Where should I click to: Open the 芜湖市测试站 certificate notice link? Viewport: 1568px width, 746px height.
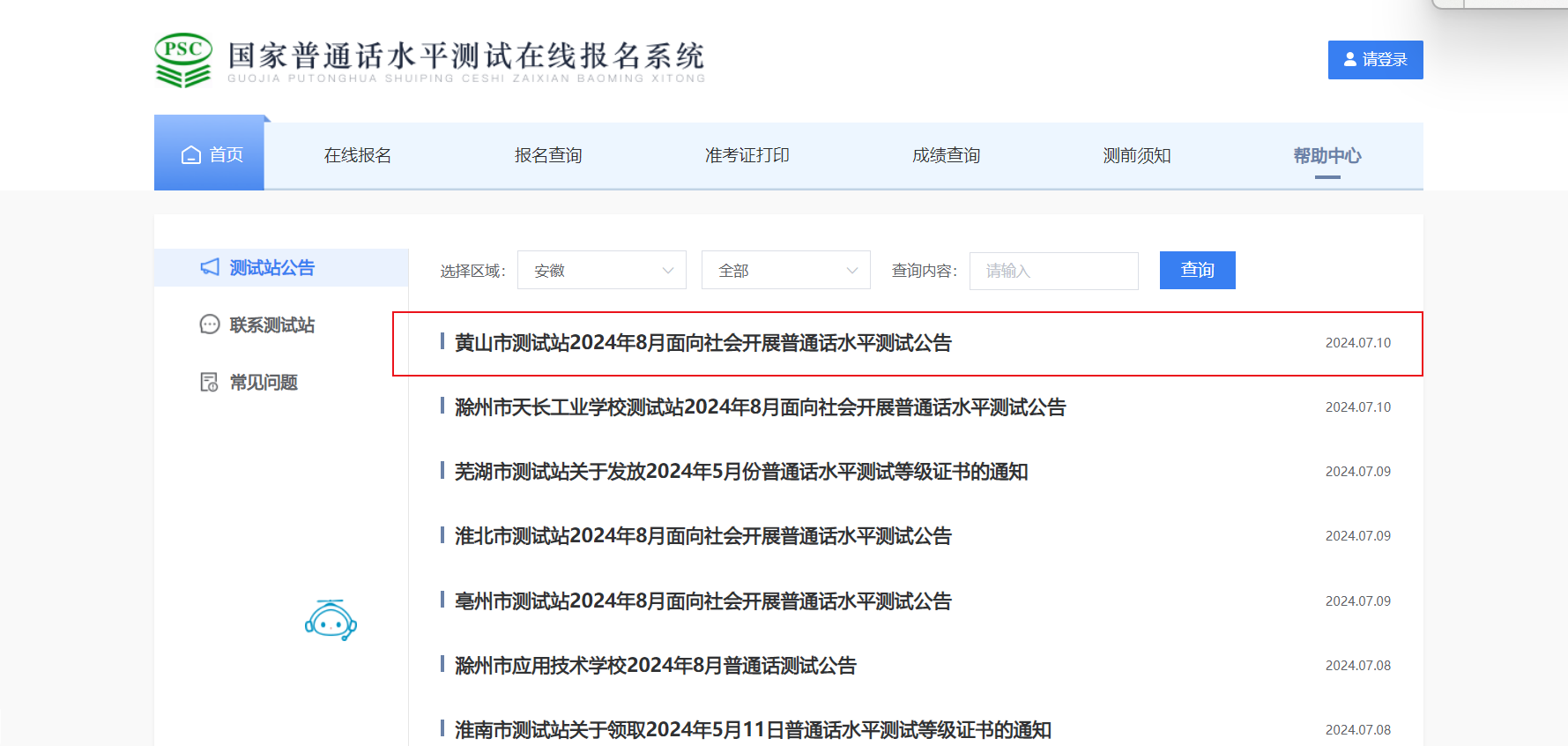coord(740,472)
